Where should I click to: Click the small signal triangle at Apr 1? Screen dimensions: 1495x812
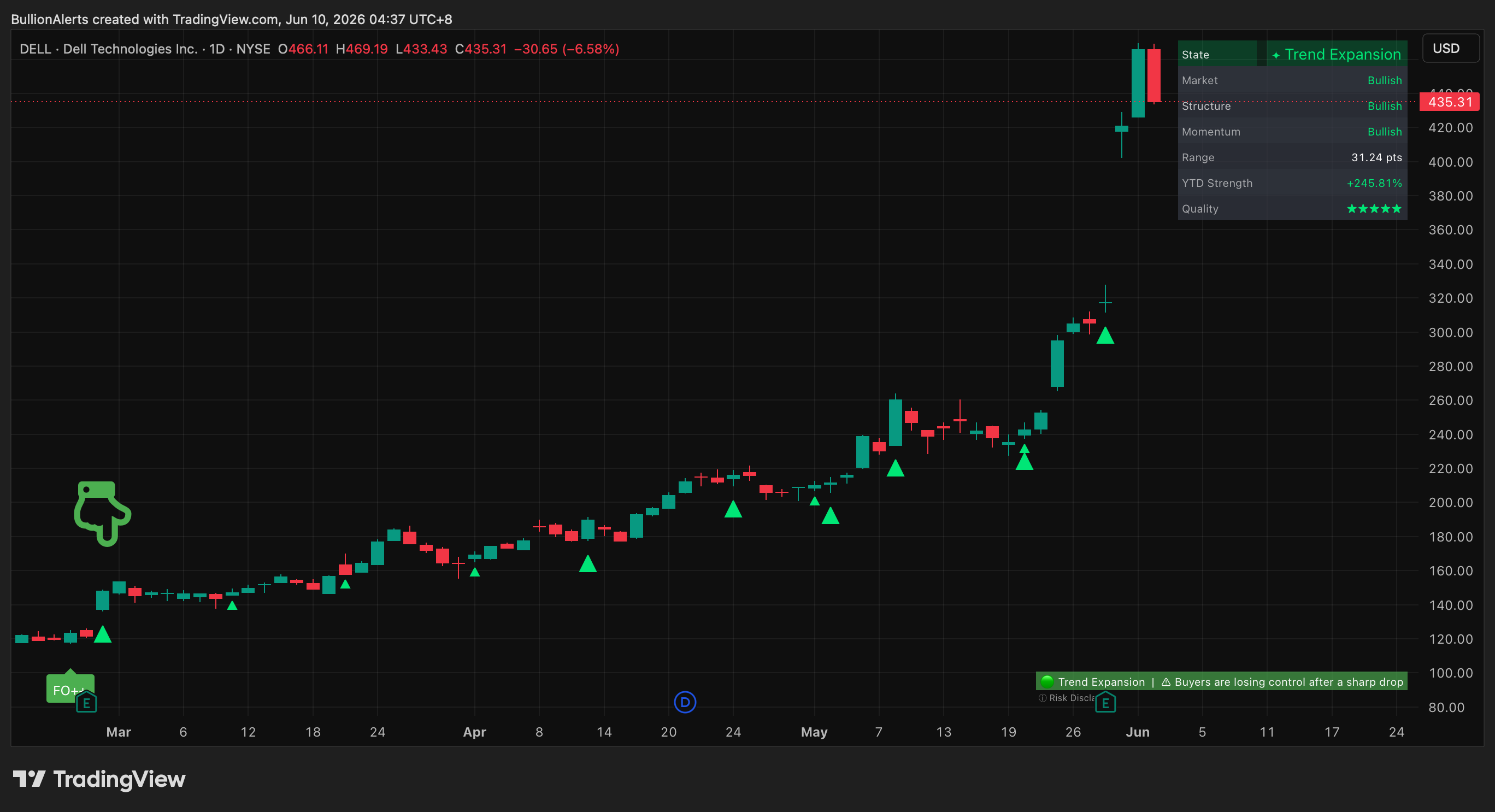point(474,572)
